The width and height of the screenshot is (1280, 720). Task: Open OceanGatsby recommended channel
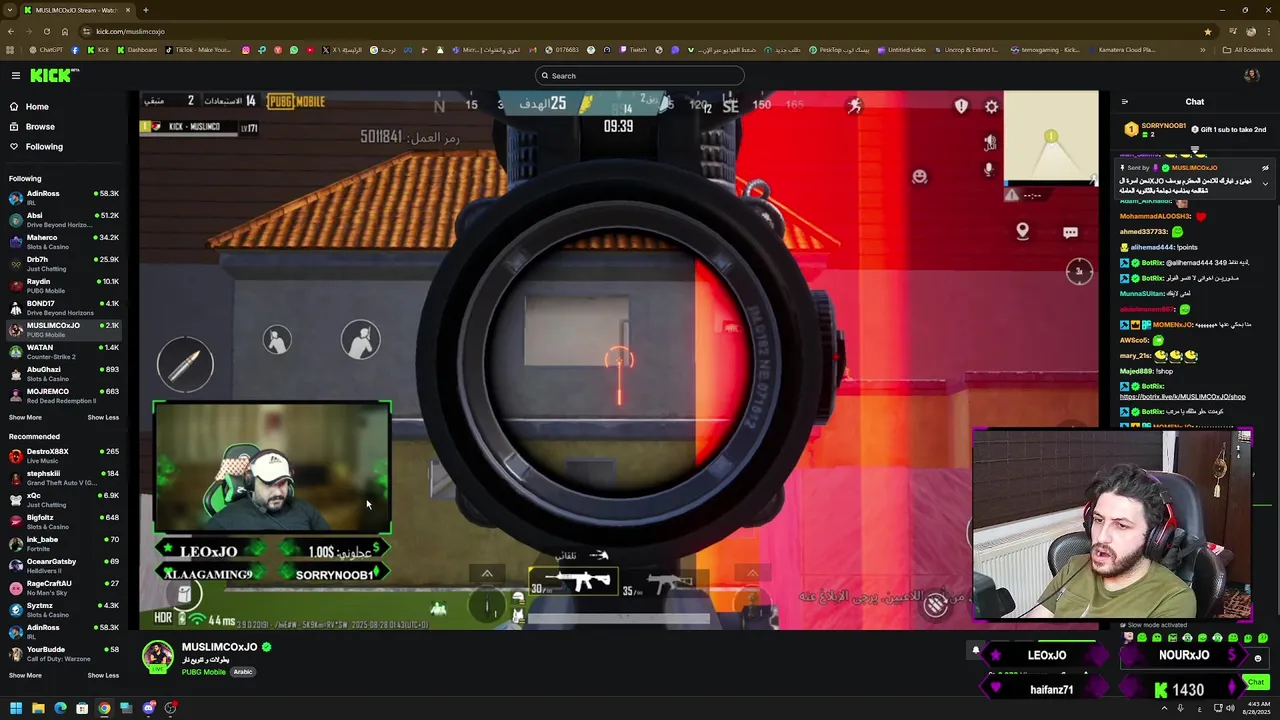[63, 566]
